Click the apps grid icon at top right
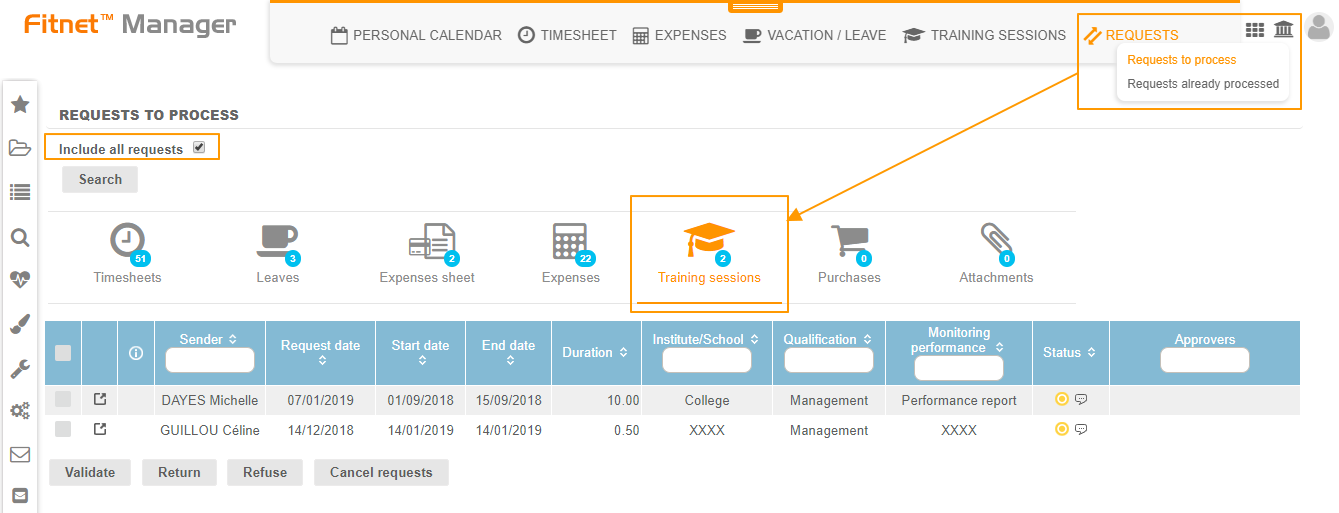The width and height of the screenshot is (1339, 513). click(x=1254, y=30)
